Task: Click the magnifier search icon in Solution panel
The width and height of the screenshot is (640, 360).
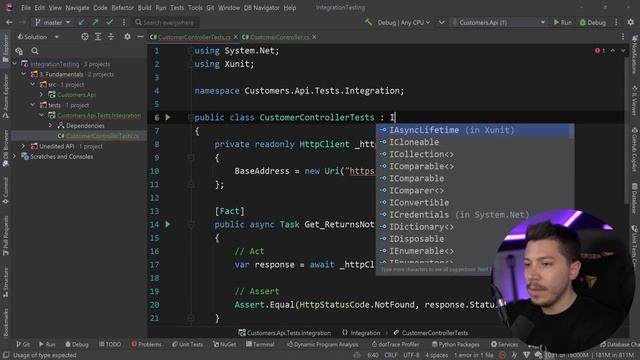Action: pos(35,51)
